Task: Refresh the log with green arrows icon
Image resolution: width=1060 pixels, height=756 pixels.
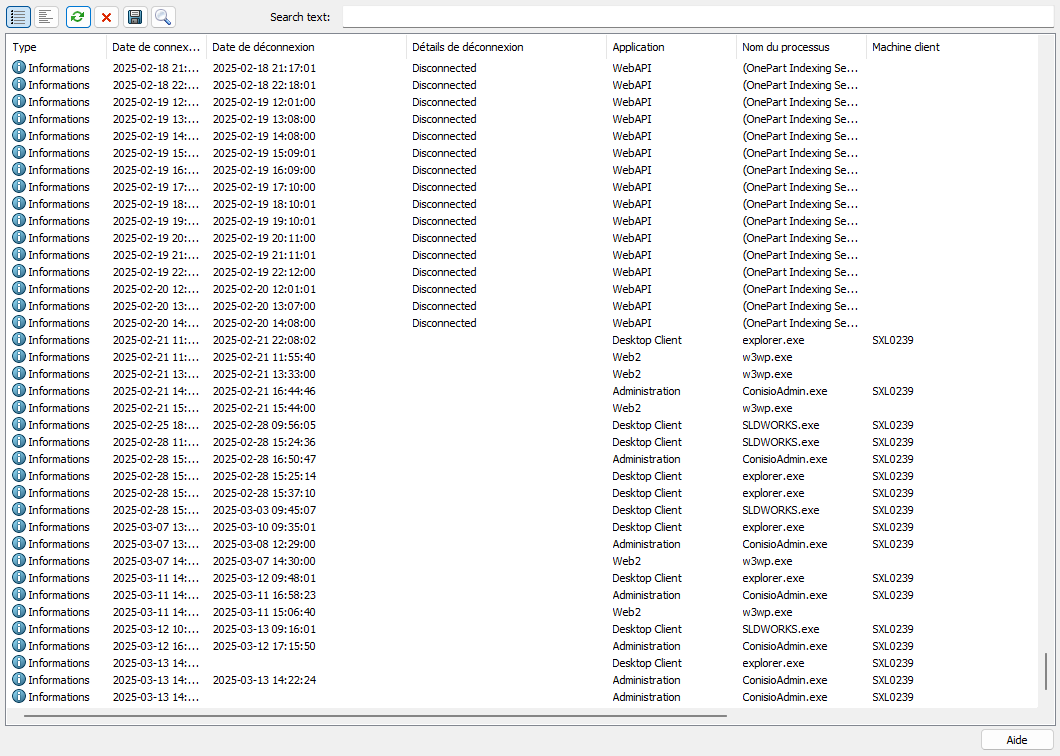Action: (x=78, y=17)
